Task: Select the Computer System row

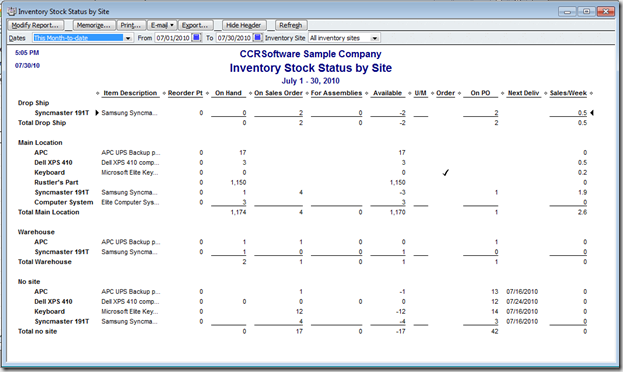Action: pos(64,202)
